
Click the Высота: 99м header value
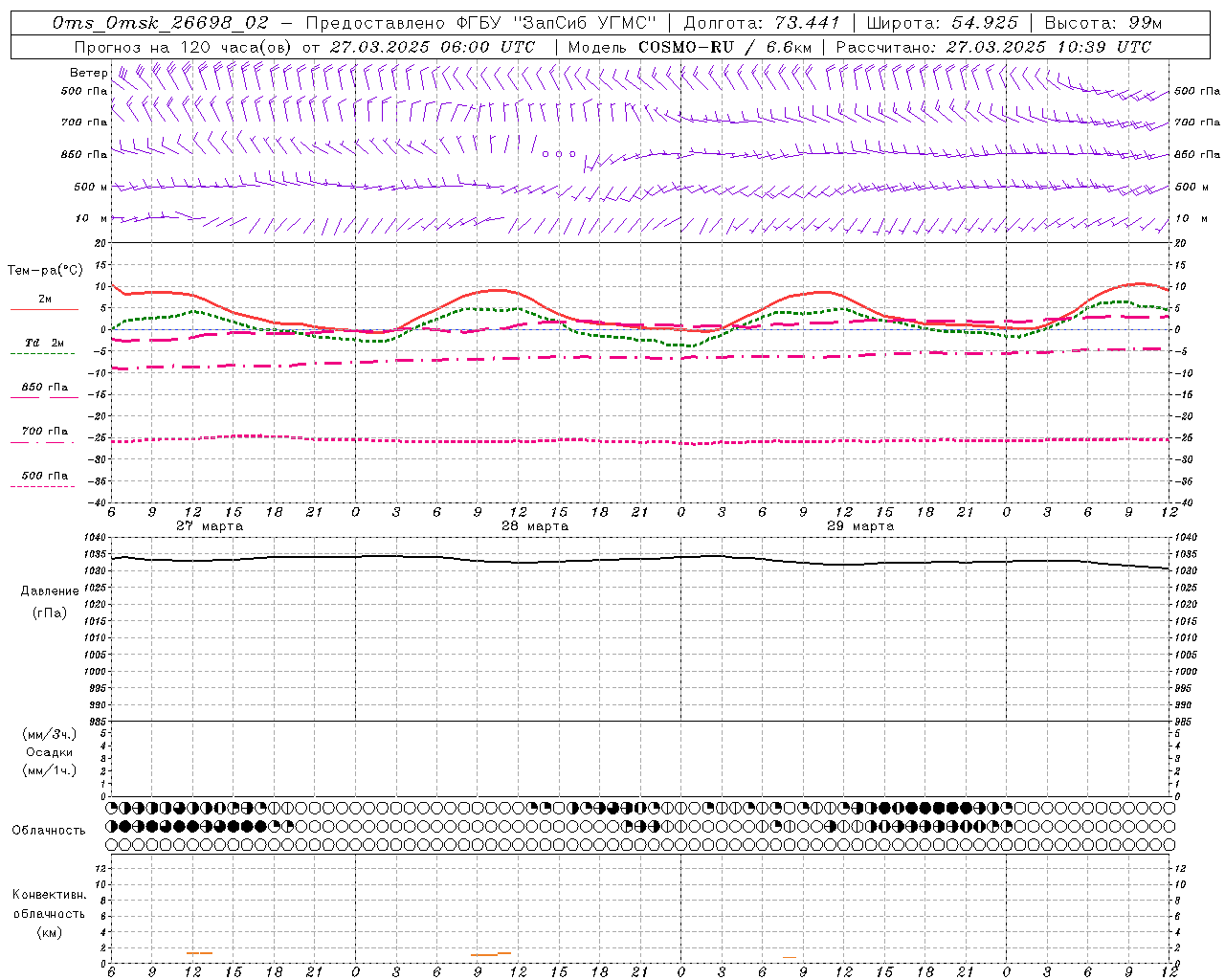[x=1102, y=22]
